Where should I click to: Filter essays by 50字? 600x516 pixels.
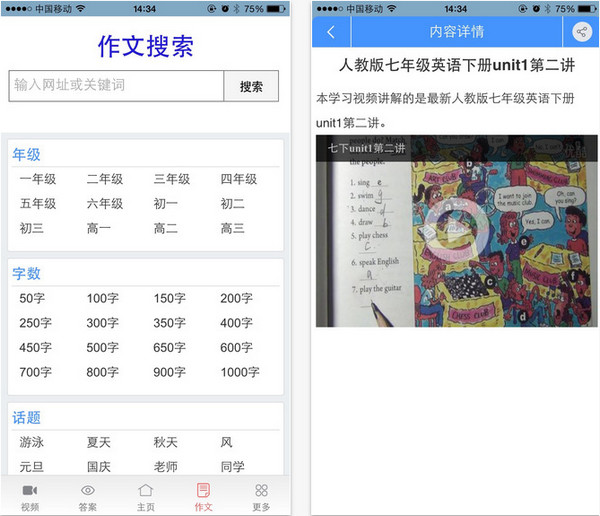pos(32,298)
